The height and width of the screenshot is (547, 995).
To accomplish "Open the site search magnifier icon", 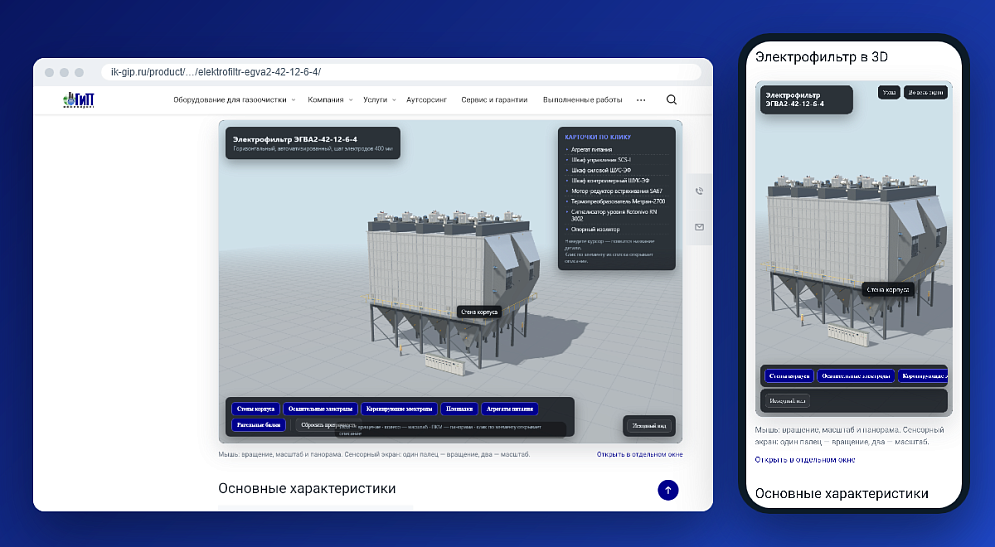I will click(x=671, y=100).
